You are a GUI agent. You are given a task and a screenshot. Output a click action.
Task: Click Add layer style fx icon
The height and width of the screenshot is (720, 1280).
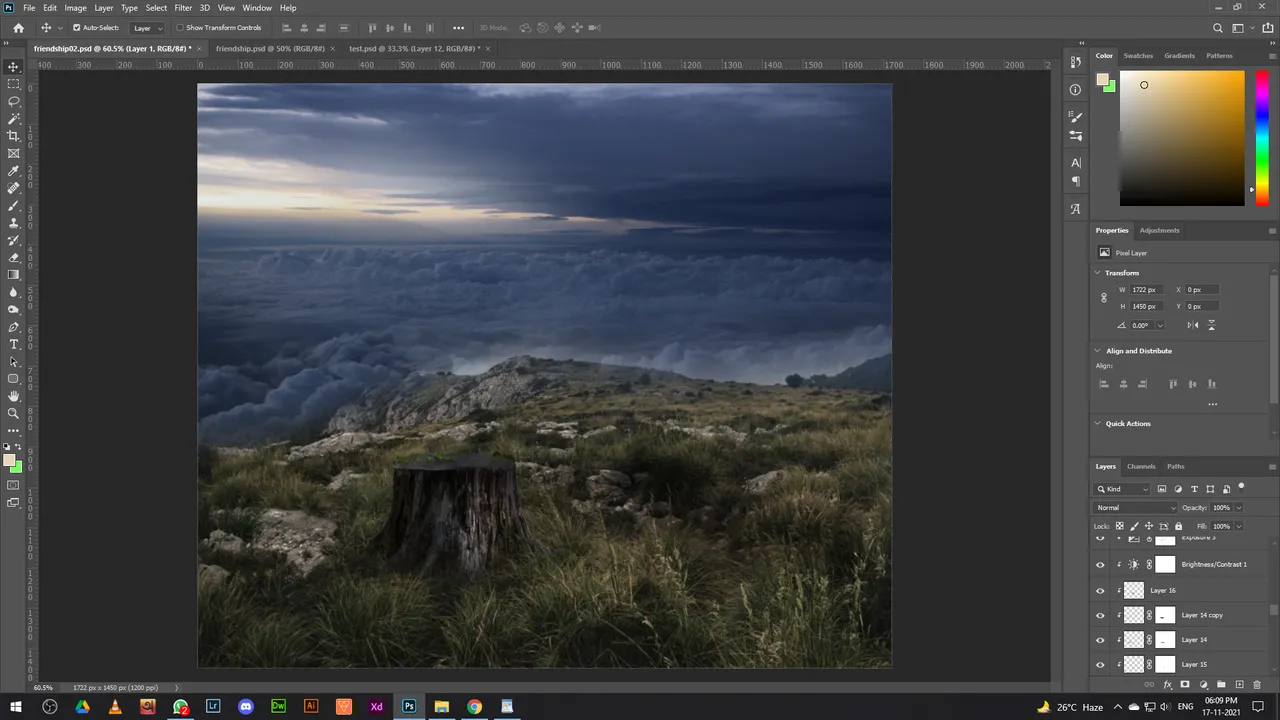click(1167, 685)
